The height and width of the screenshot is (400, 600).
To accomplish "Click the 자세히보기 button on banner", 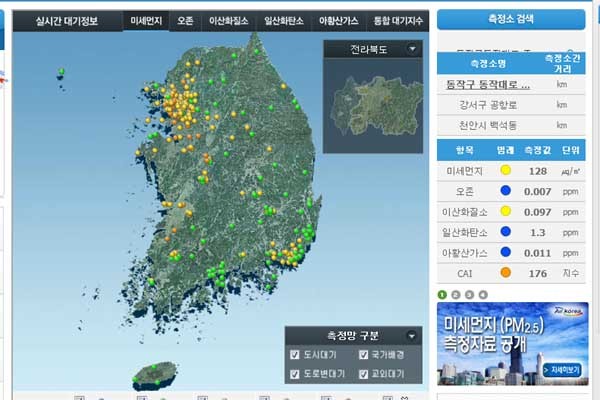I will pyautogui.click(x=562, y=370).
